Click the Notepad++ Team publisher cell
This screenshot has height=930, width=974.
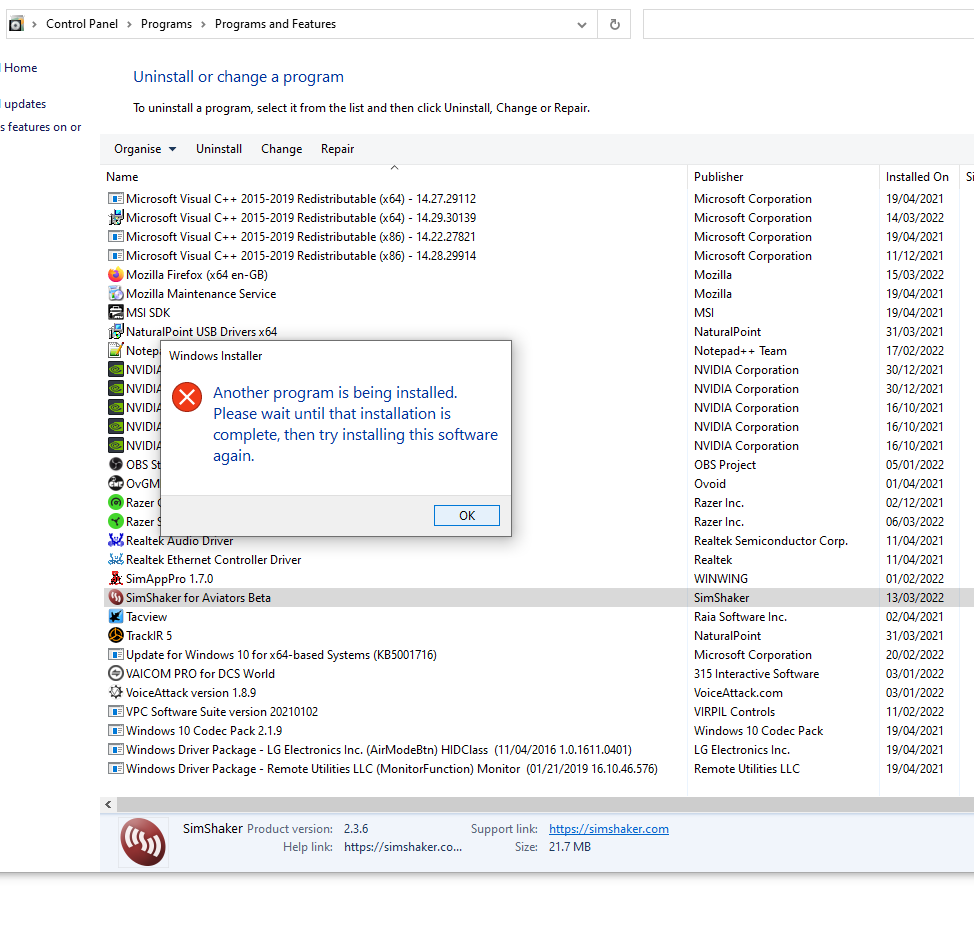740,351
